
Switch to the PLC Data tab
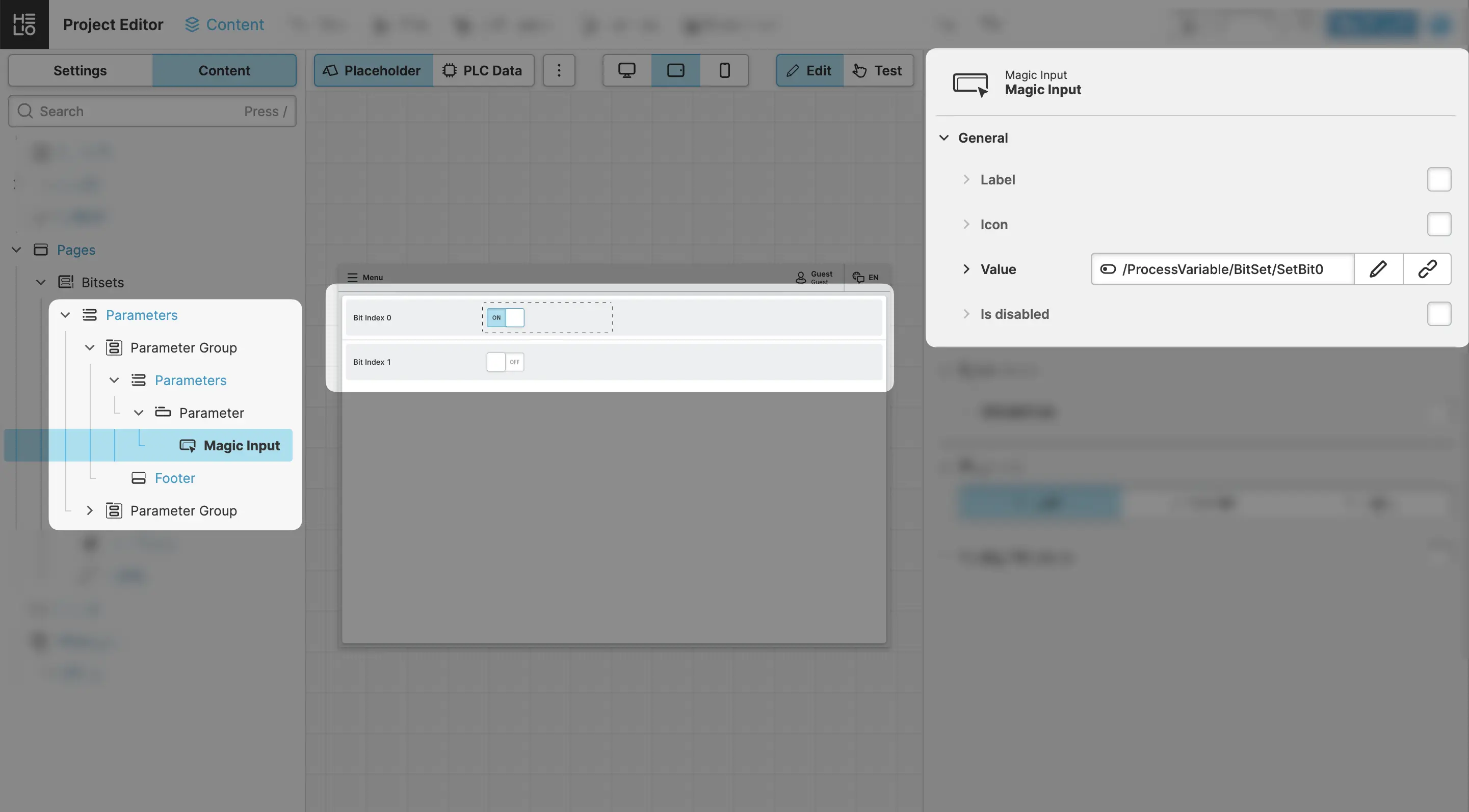click(x=483, y=70)
